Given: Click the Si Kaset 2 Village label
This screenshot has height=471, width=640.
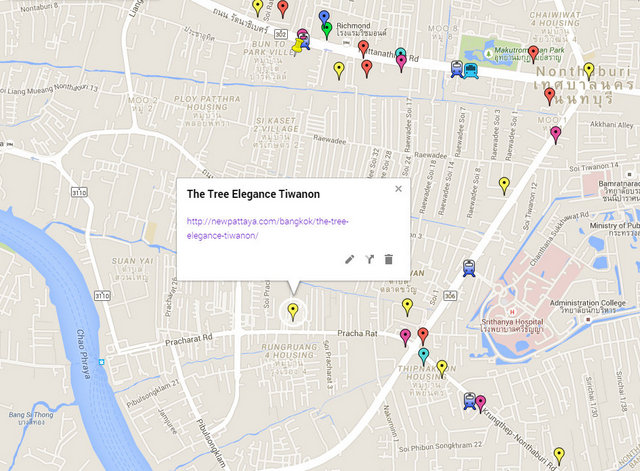Looking at the screenshot, I should tap(276, 133).
